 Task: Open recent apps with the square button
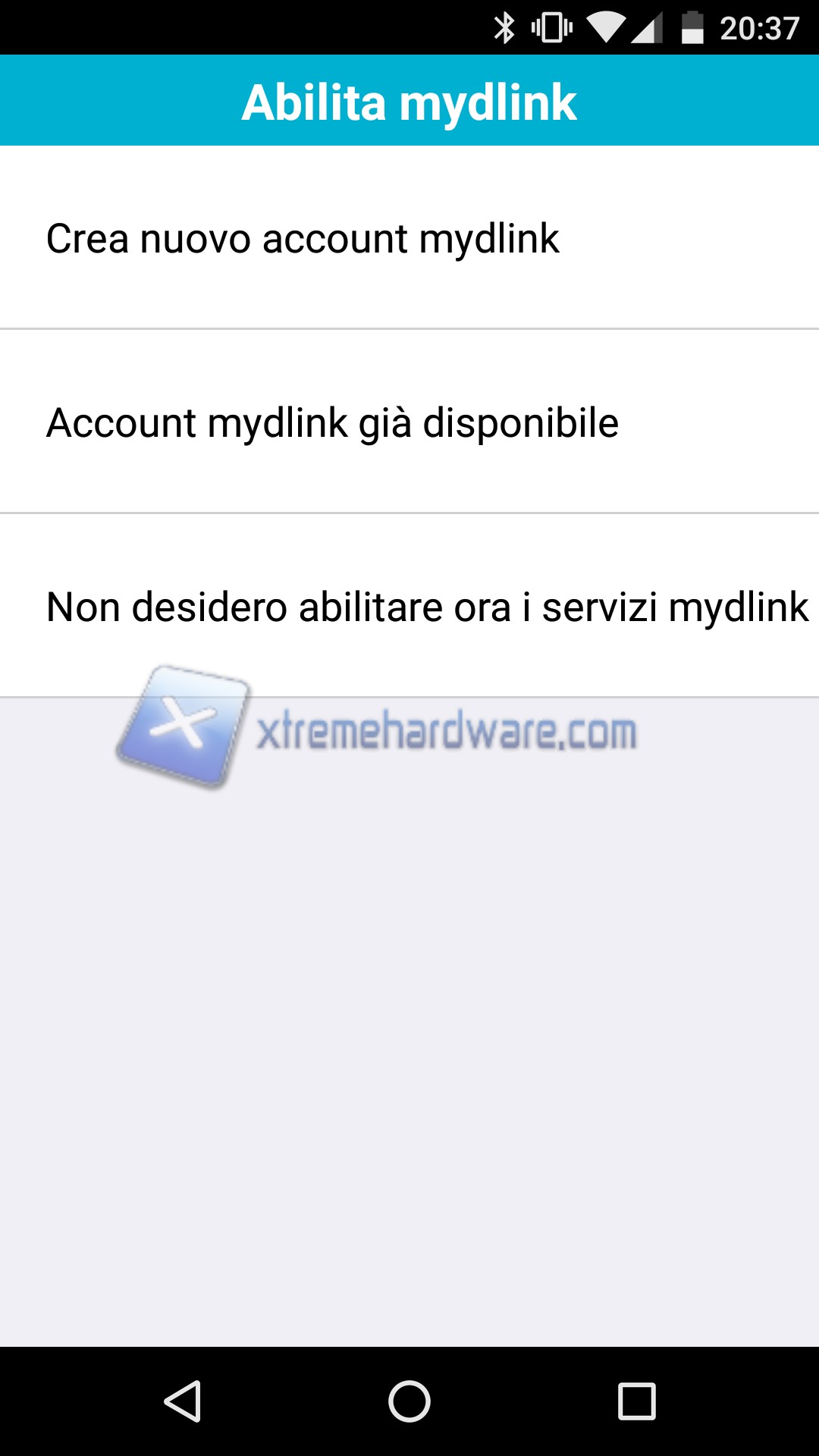pyautogui.click(x=637, y=1401)
